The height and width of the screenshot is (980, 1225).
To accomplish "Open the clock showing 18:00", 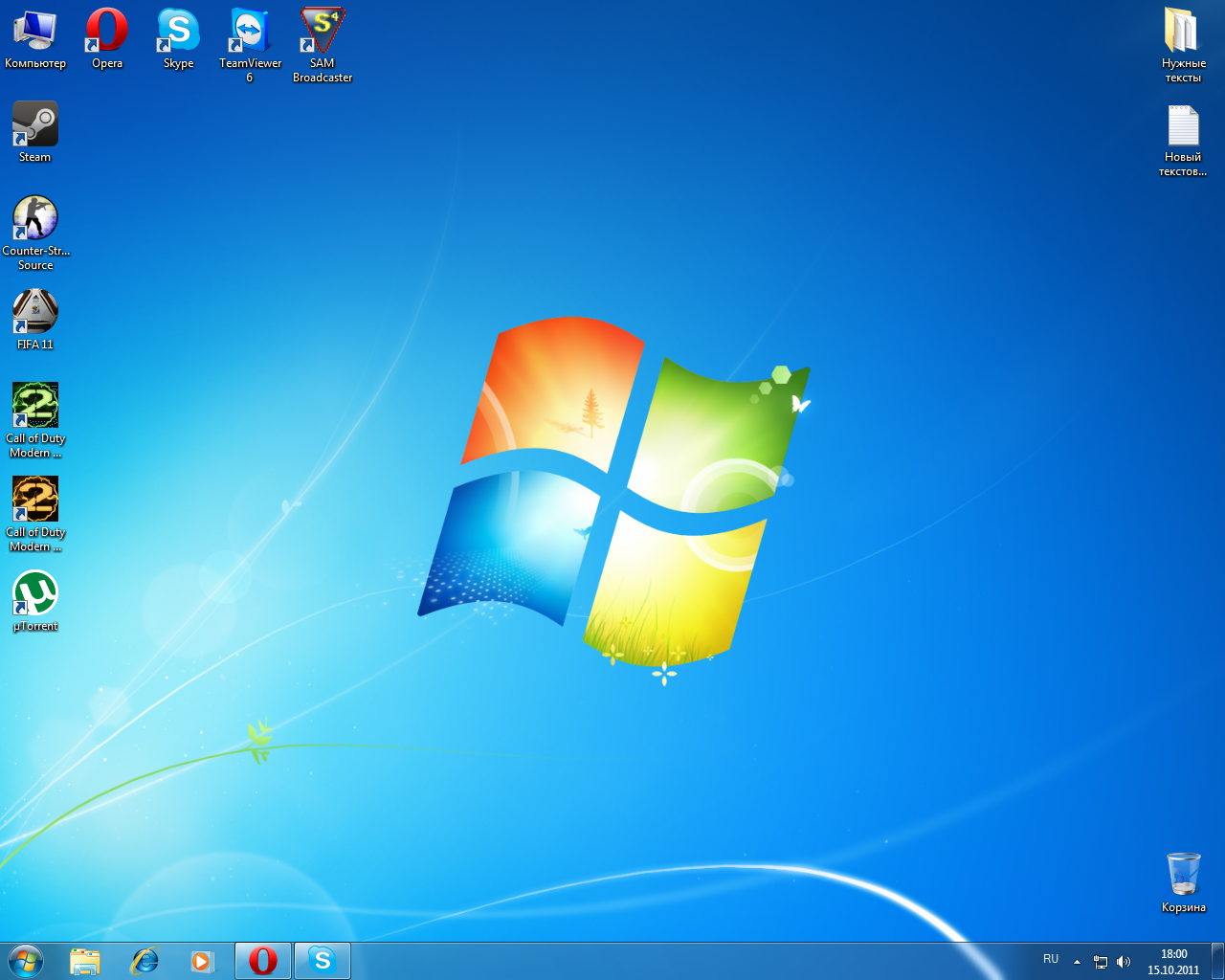I will tap(1173, 962).
